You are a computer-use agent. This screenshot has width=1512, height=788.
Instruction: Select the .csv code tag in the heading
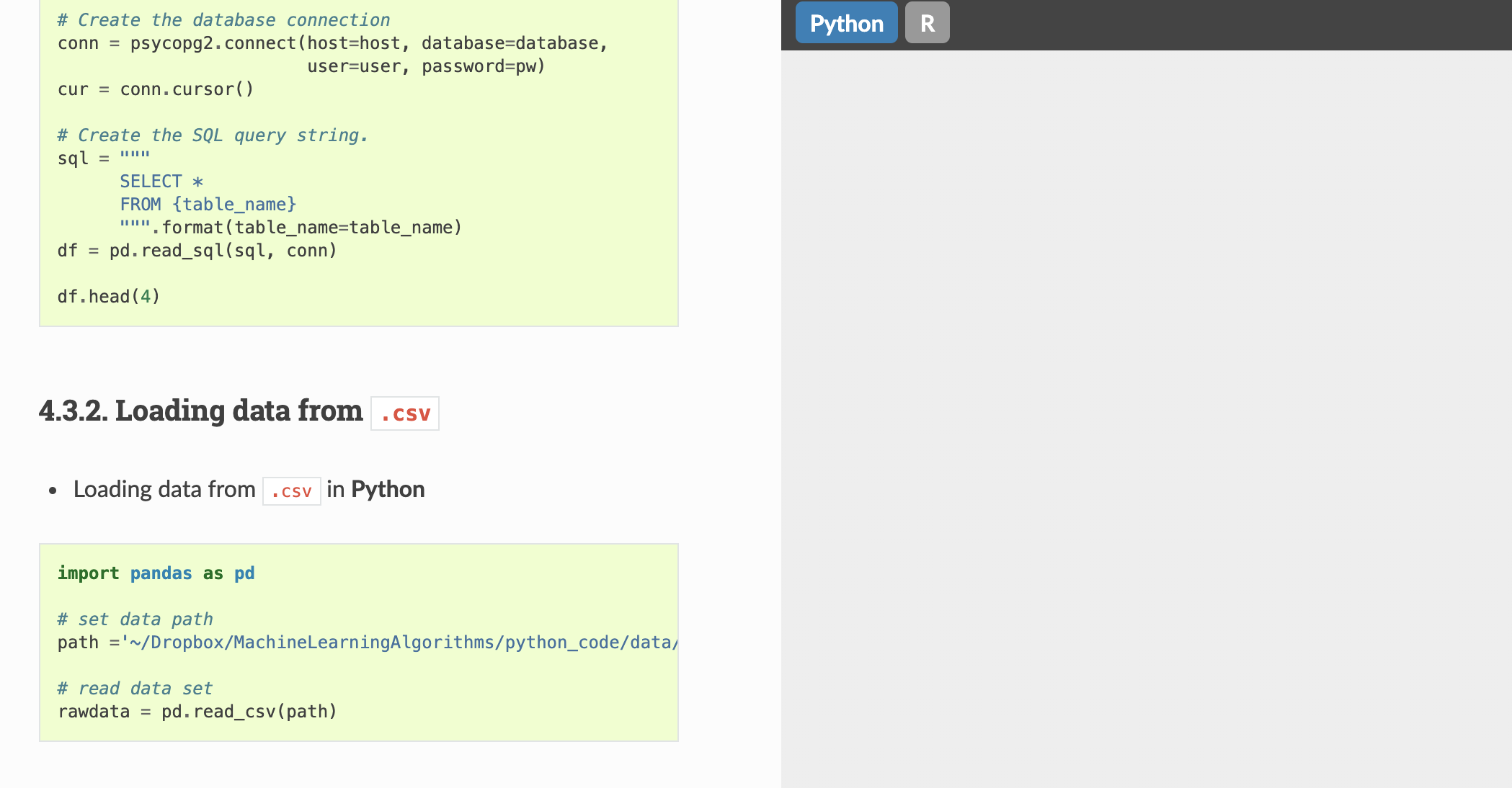[x=405, y=413]
